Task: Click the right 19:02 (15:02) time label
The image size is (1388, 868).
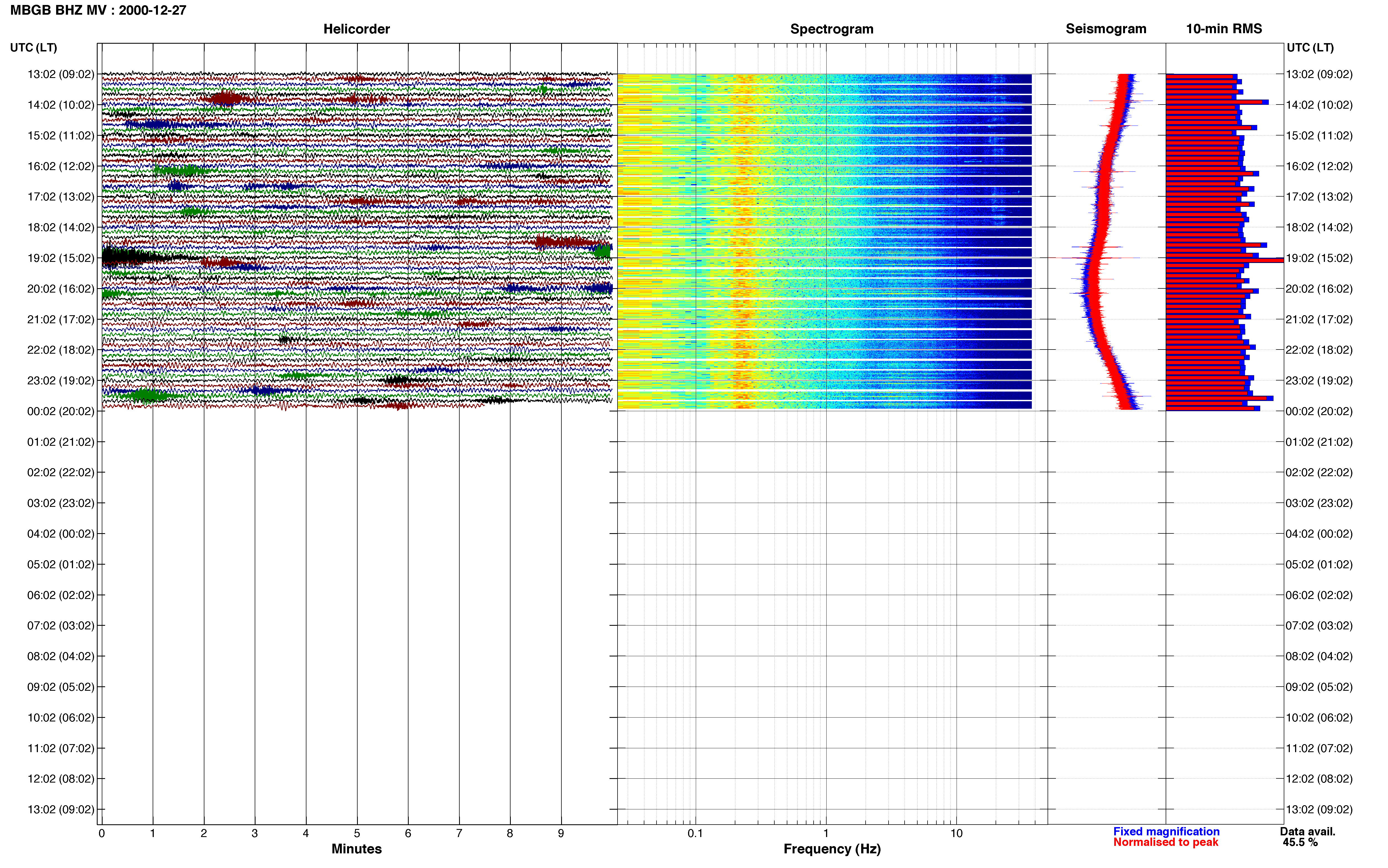Action: pyautogui.click(x=1319, y=258)
